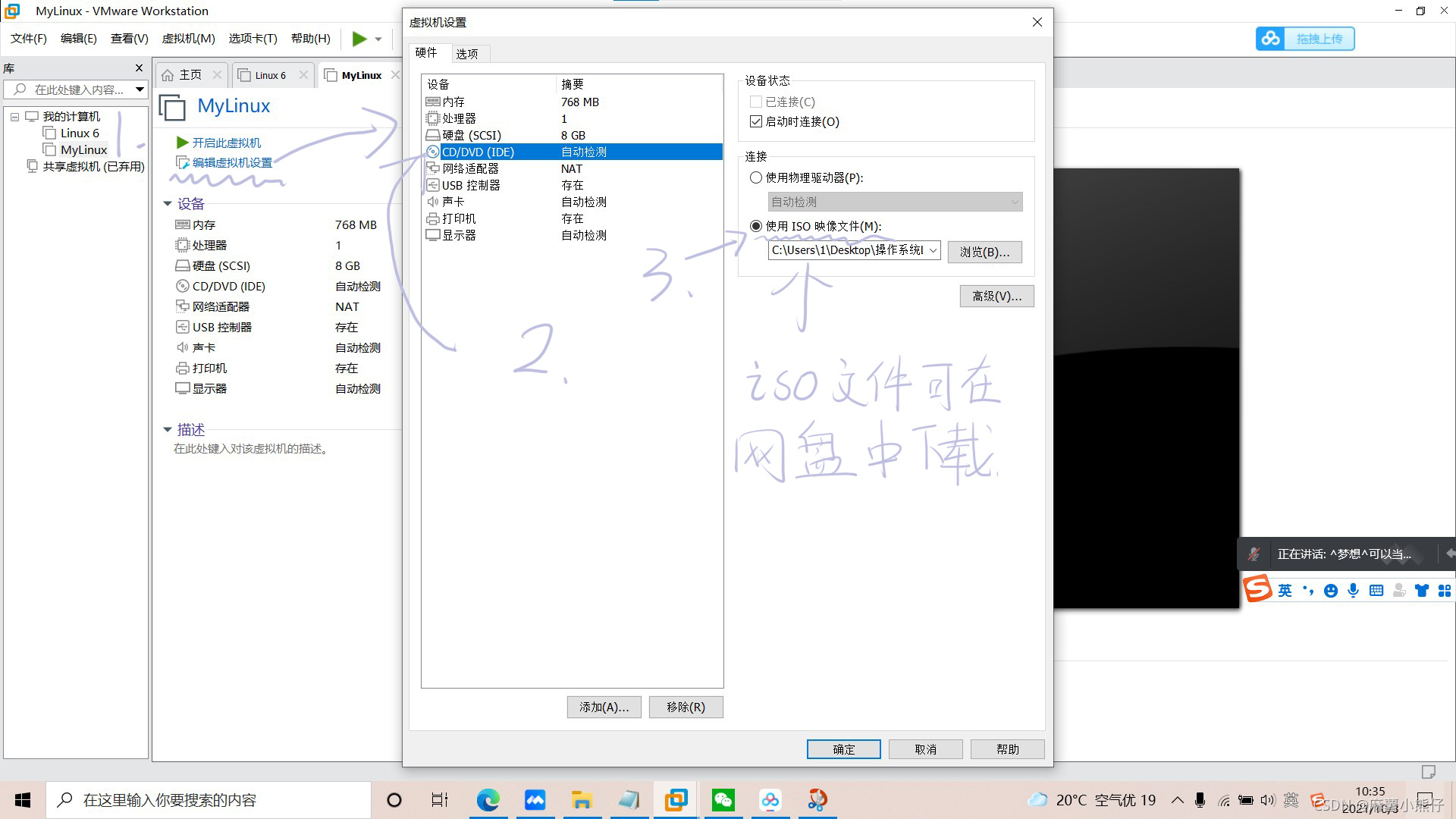Click the Baidu cloud upload icon at top
This screenshot has height=819, width=1456.
1272,39
